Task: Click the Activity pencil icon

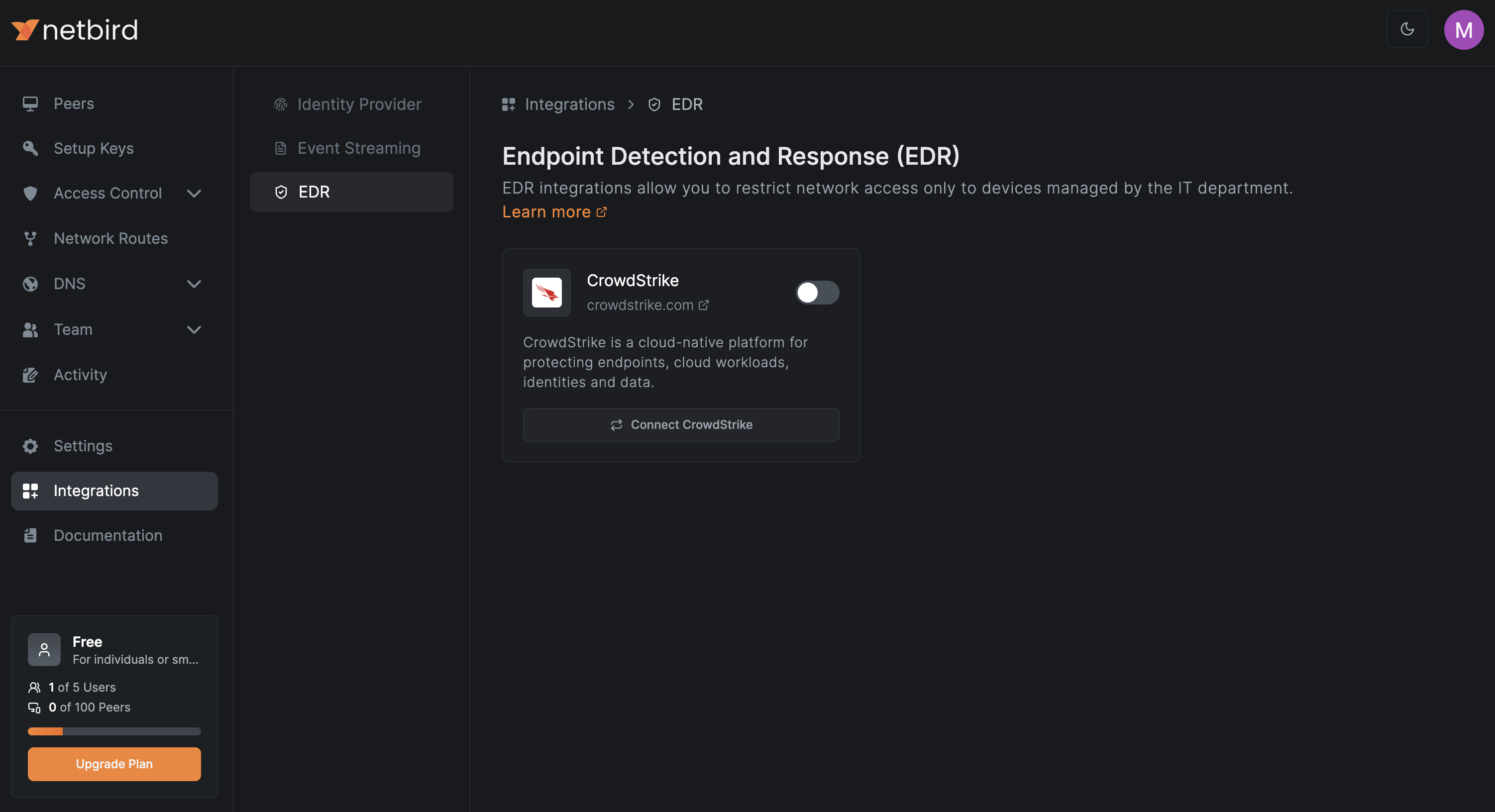Action: coord(30,375)
